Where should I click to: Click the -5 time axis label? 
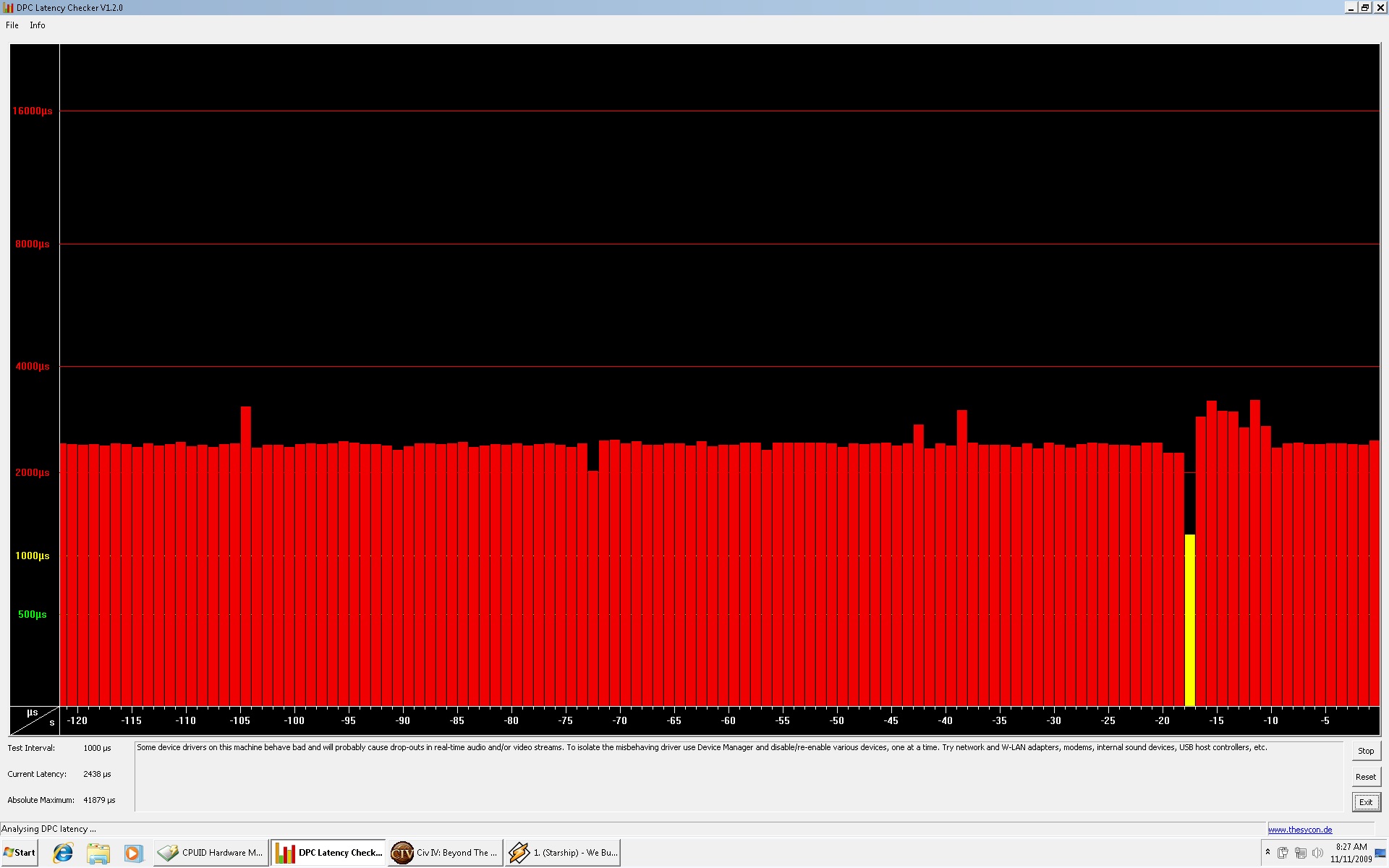coord(1325,720)
